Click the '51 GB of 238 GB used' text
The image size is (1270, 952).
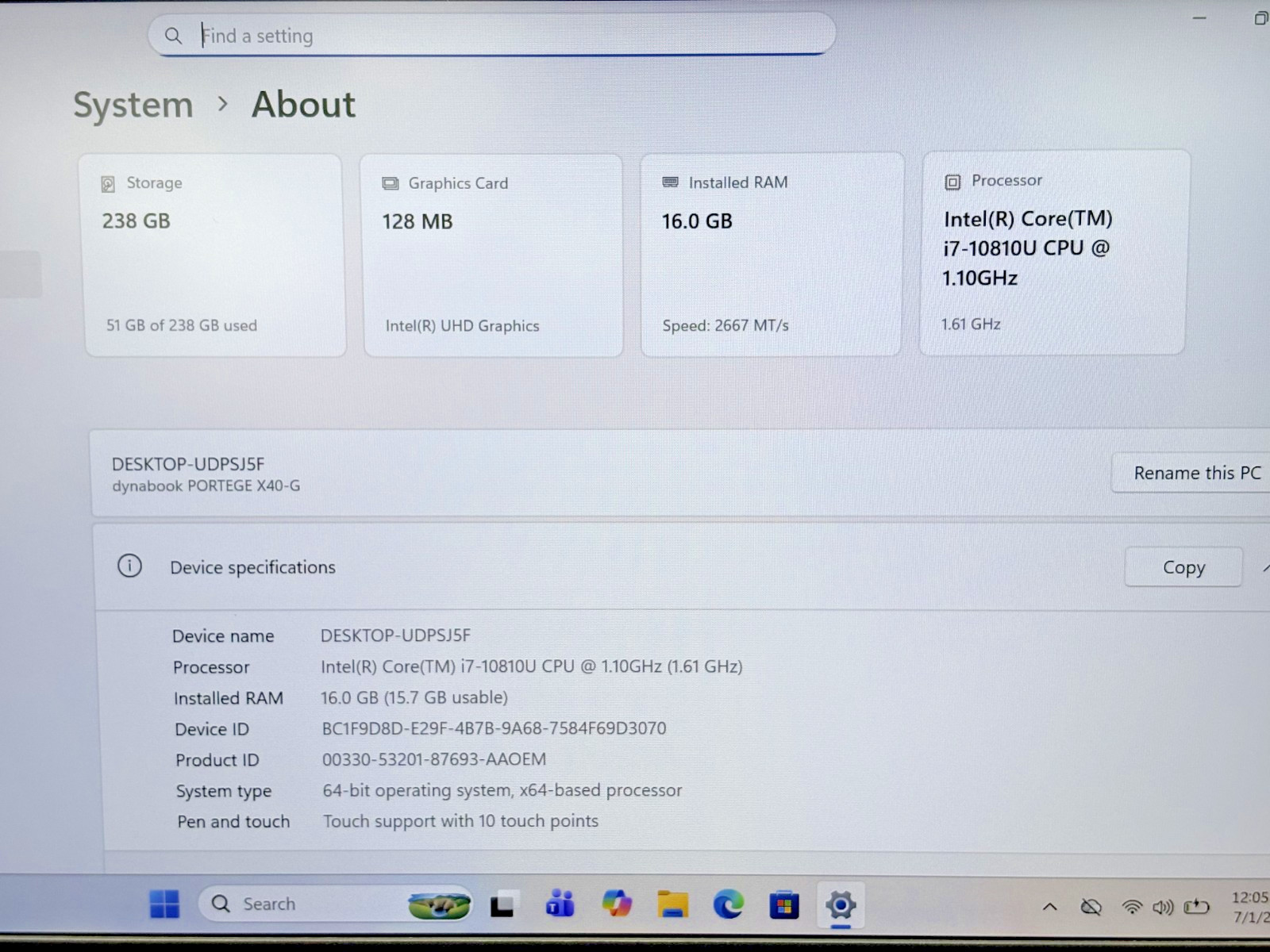pyautogui.click(x=182, y=325)
